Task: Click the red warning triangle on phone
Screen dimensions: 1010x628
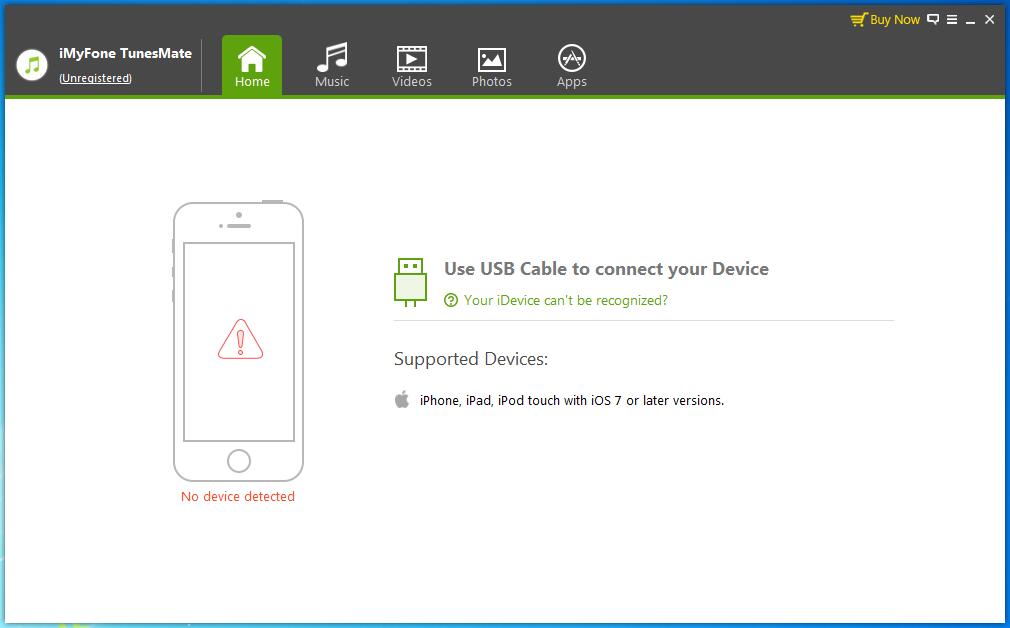Action: (240, 340)
